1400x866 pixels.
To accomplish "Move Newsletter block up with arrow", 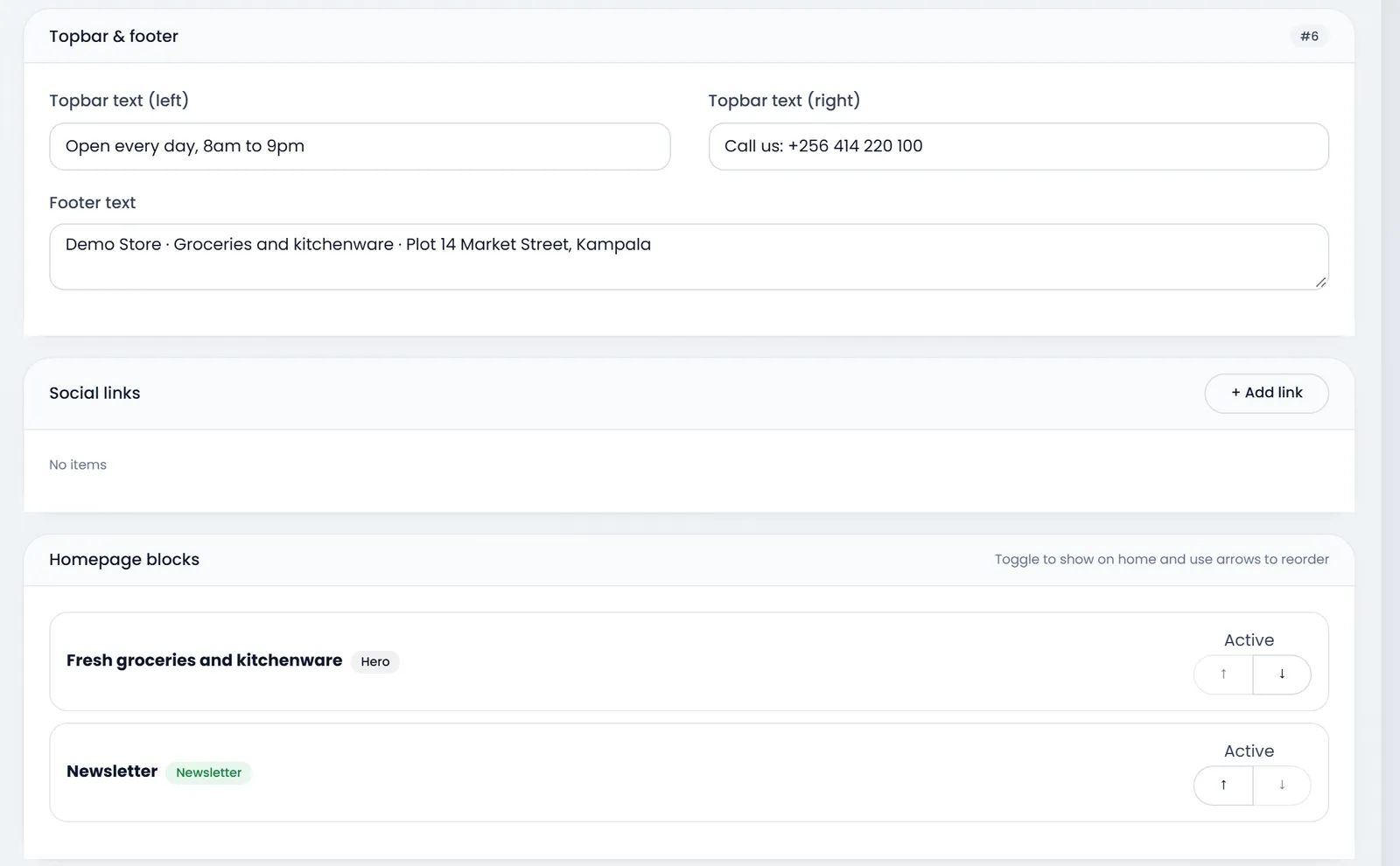I will coord(1223,786).
